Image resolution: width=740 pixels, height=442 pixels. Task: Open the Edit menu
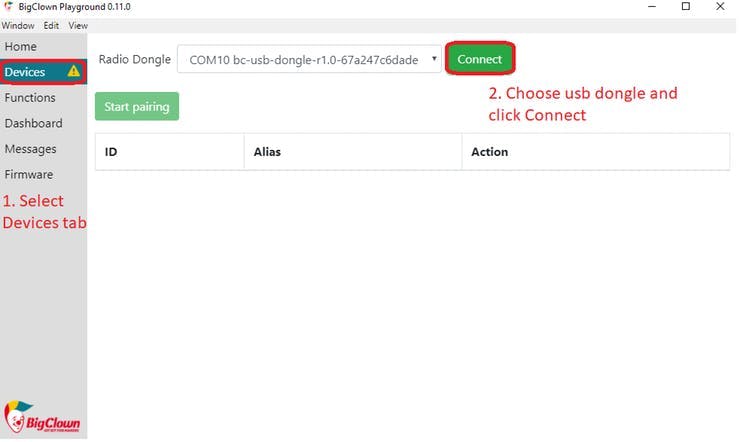(51, 25)
